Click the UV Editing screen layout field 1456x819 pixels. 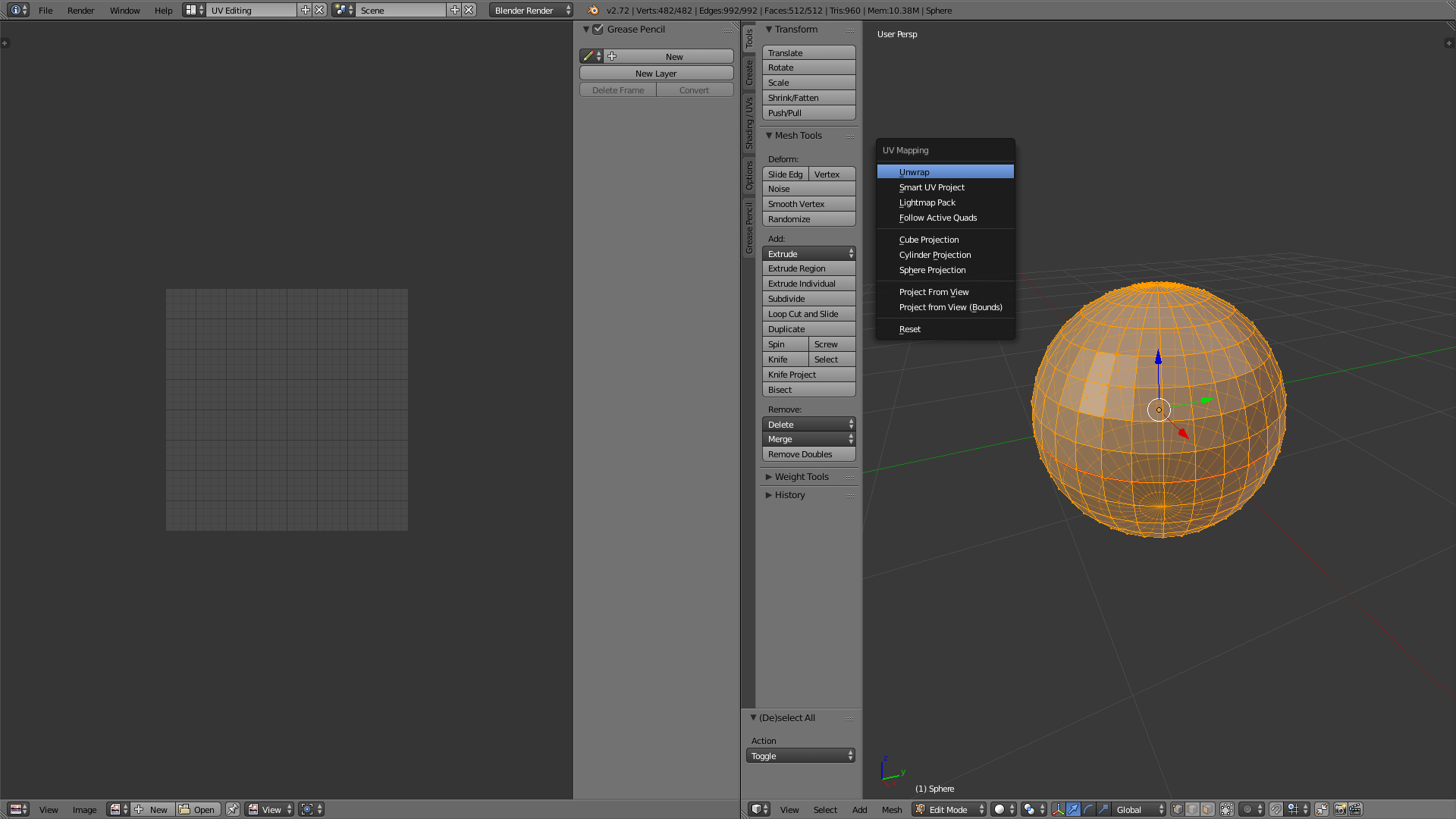coord(252,11)
